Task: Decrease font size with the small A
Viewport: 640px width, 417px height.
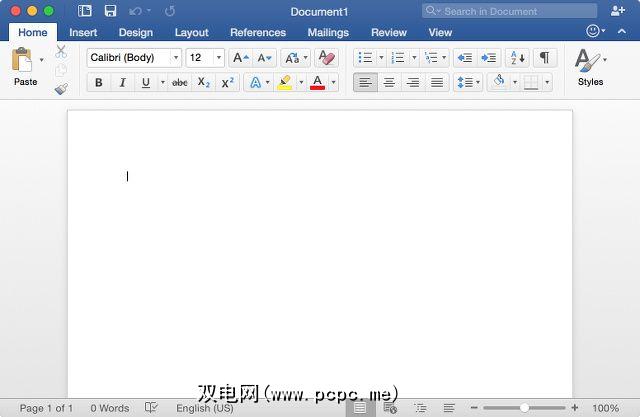Action: click(264, 58)
